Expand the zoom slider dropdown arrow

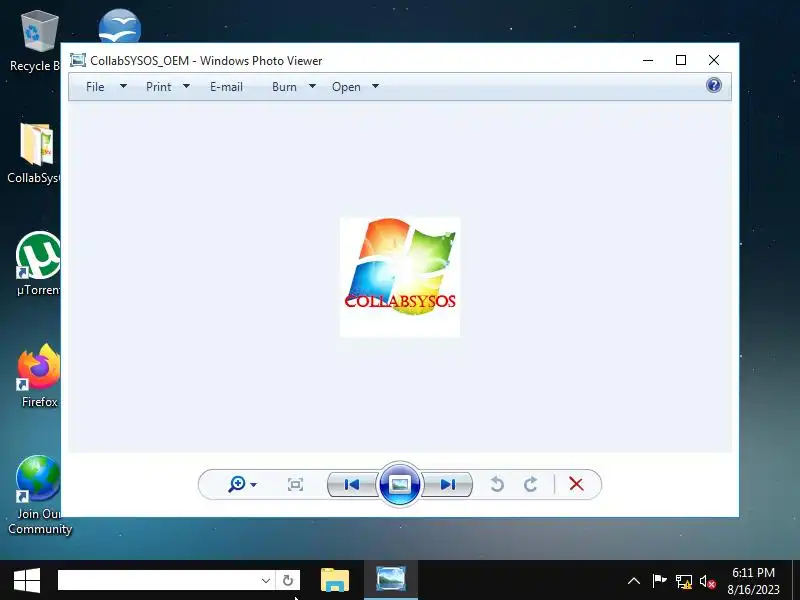coord(254,485)
